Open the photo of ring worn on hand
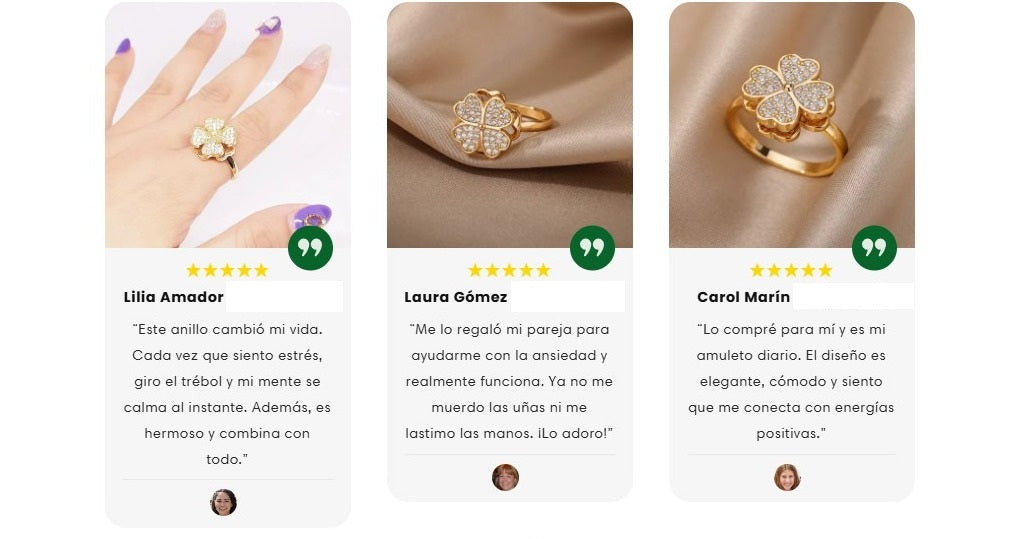 pos(228,125)
